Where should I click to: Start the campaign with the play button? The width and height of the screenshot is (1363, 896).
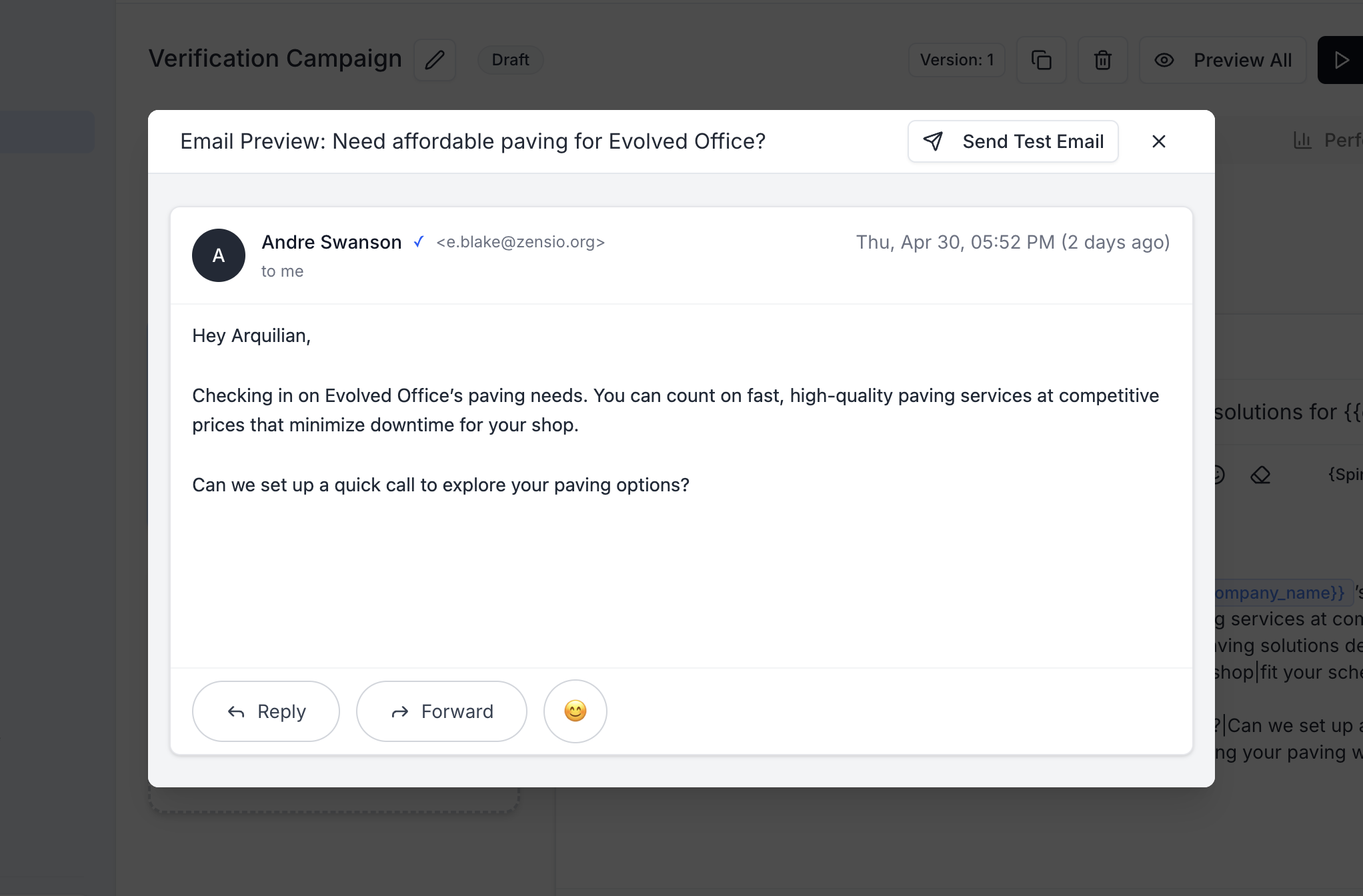1340,60
